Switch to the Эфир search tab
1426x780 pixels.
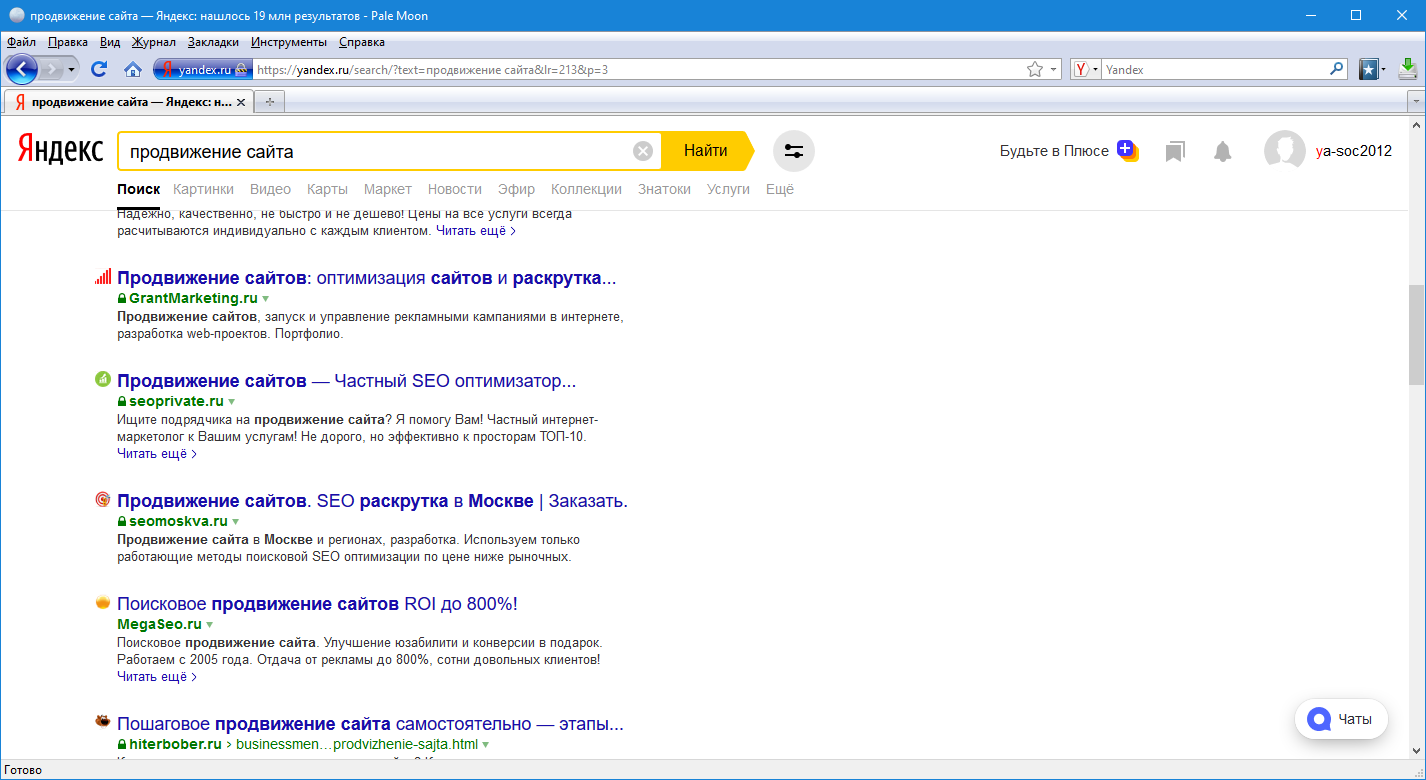[516, 189]
